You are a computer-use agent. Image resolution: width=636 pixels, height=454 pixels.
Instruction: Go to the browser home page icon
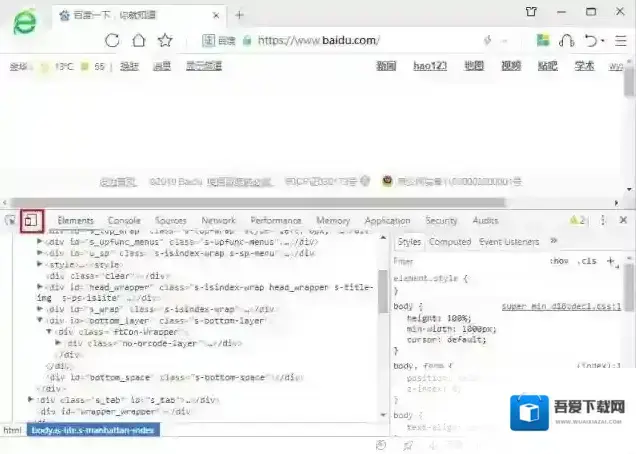139,40
